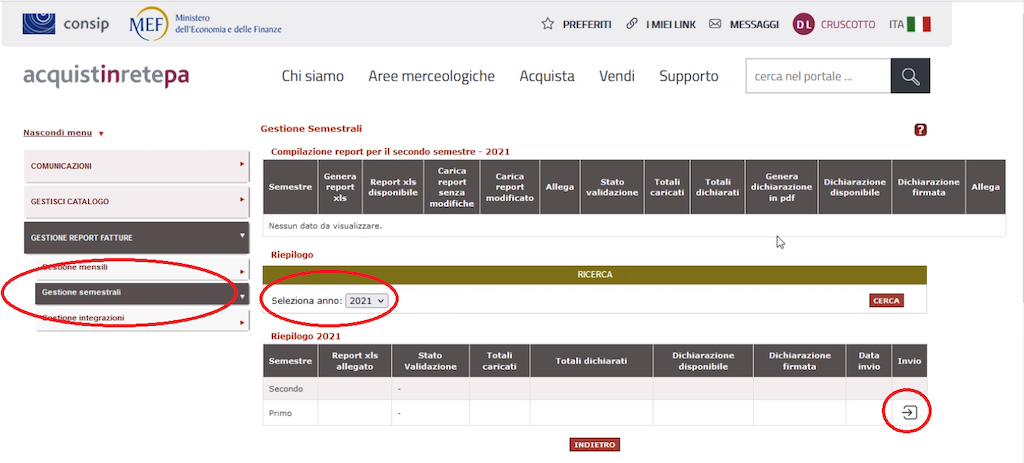The width and height of the screenshot is (1024, 463).
Task: Expand the Gestisci Catalogo sidebar section
Action: click(x=137, y=201)
